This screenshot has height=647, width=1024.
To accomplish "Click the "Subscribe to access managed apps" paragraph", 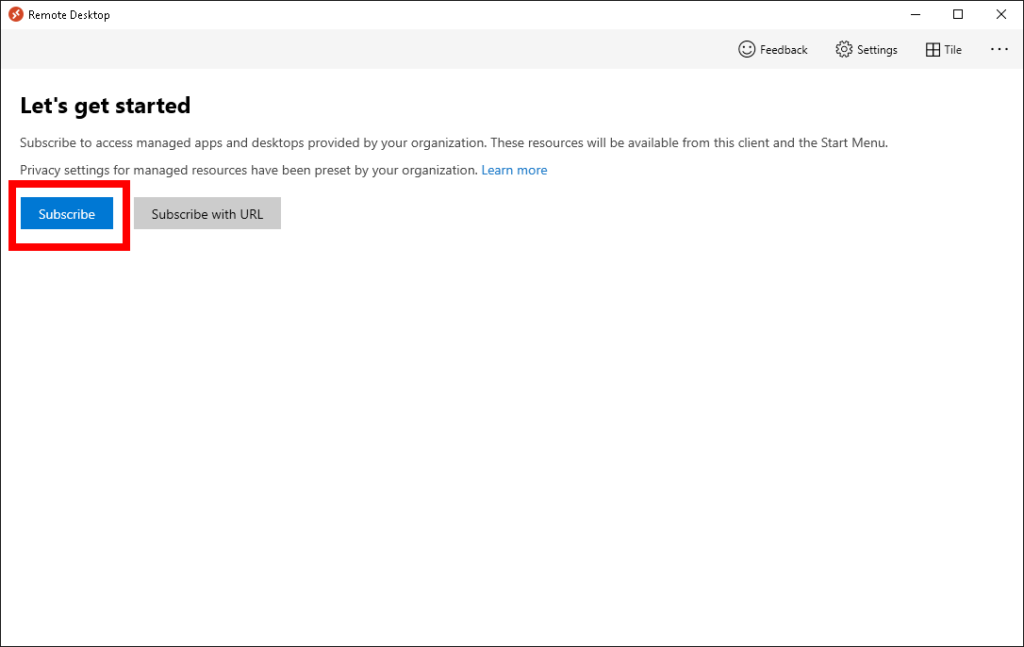I will (x=454, y=143).
